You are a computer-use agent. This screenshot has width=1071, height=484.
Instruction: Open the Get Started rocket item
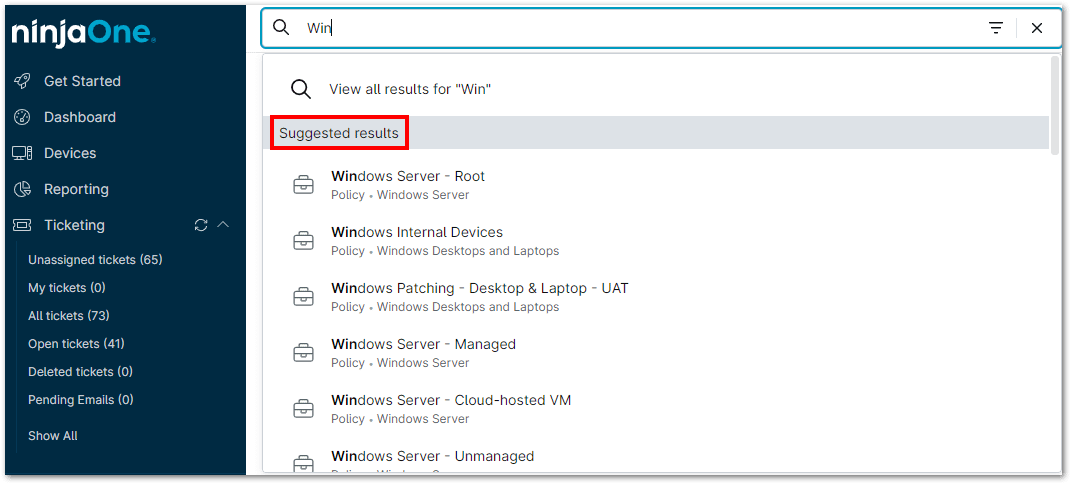[81, 81]
